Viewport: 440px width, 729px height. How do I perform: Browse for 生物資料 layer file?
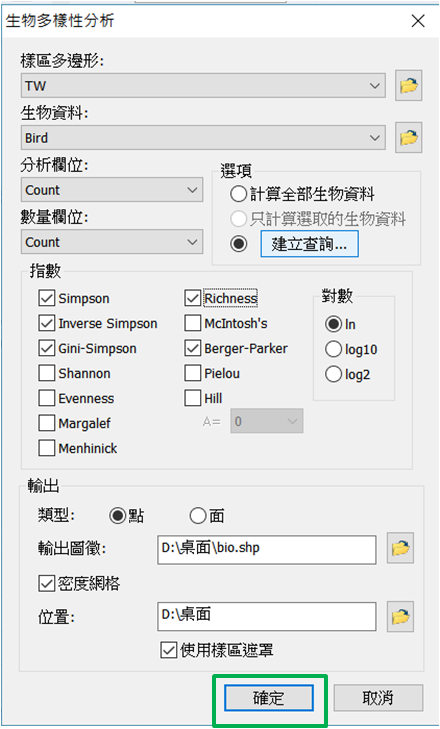[408, 137]
